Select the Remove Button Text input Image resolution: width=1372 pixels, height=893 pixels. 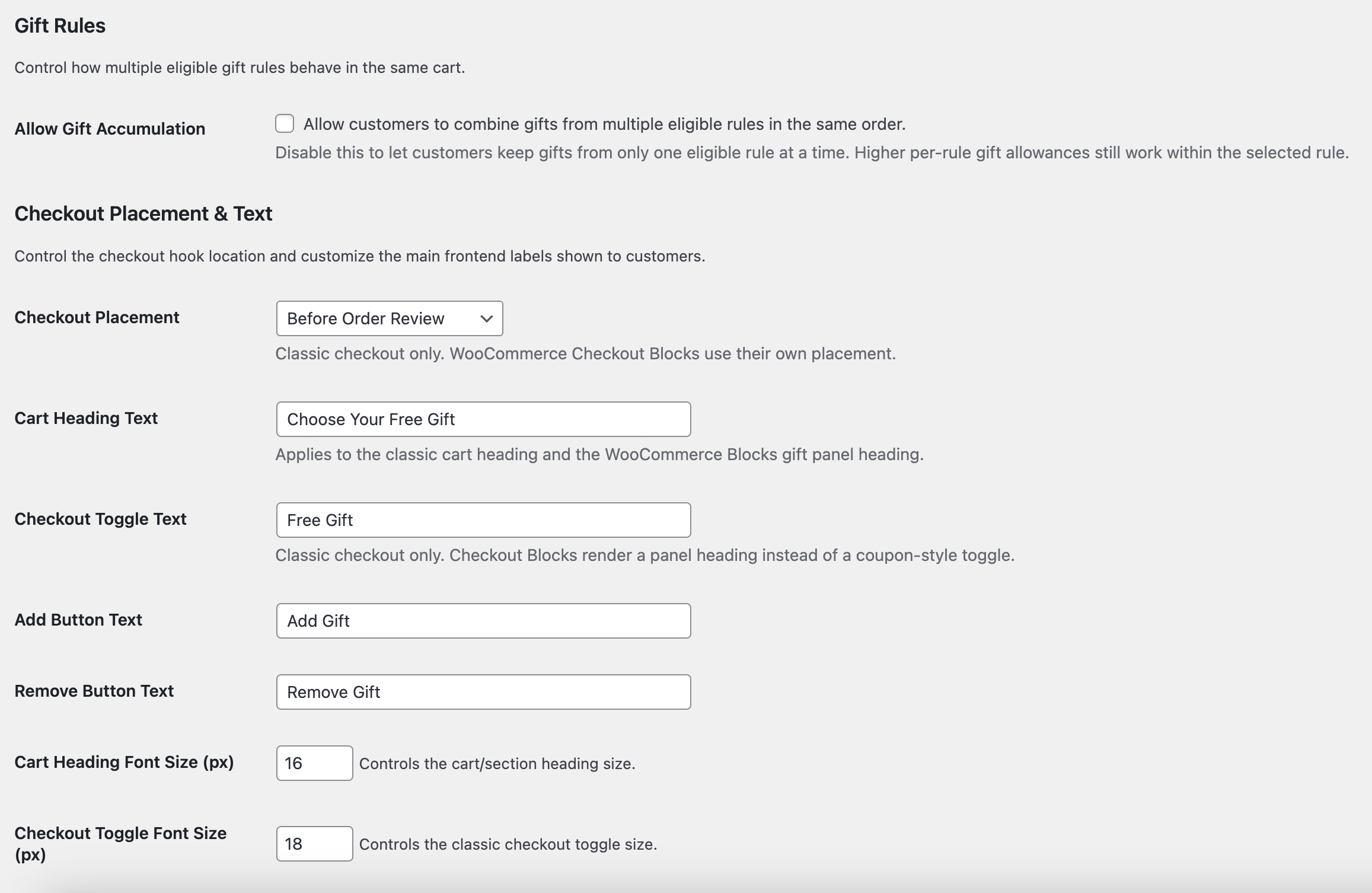click(483, 692)
